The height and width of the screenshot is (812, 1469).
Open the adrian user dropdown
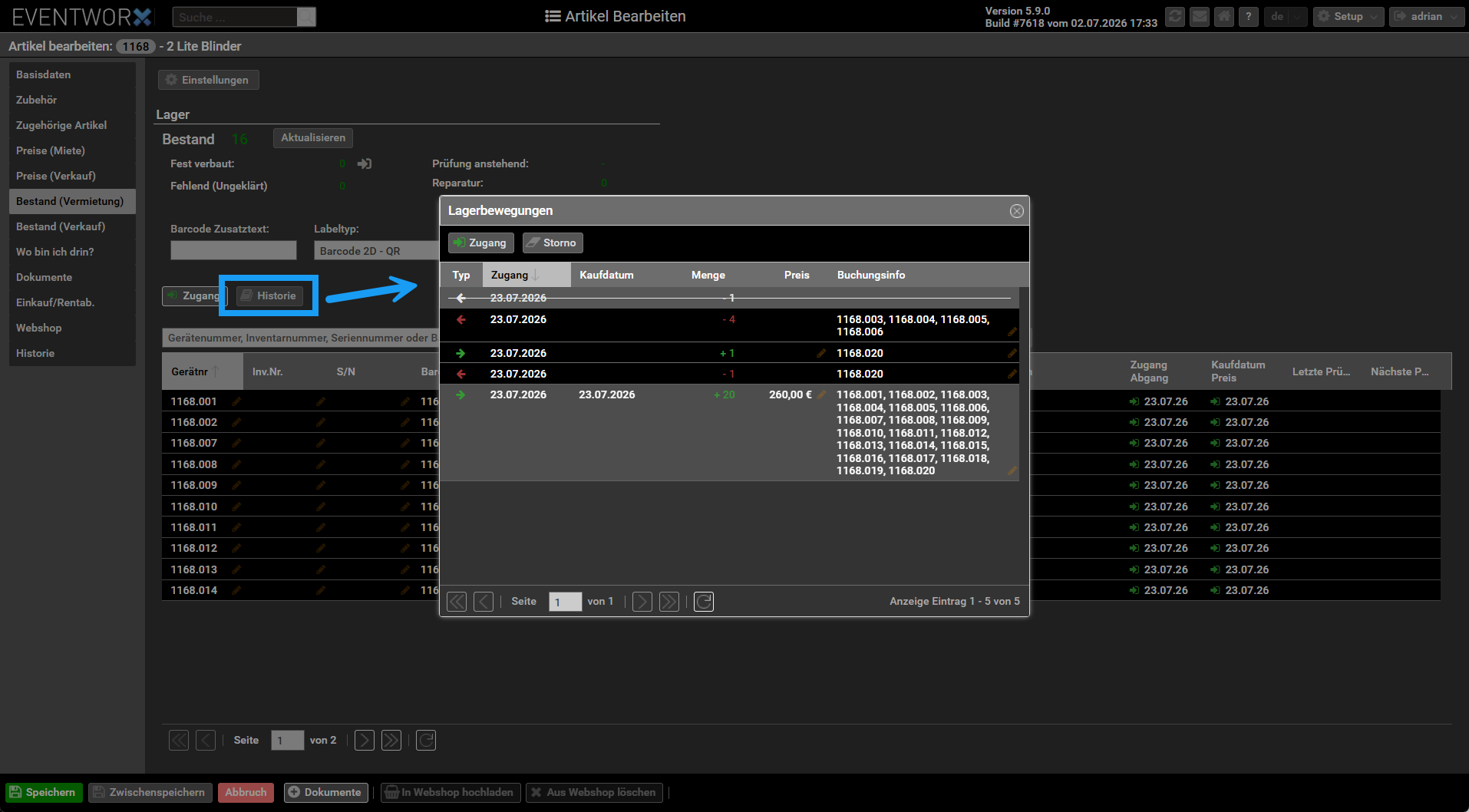click(x=1427, y=16)
